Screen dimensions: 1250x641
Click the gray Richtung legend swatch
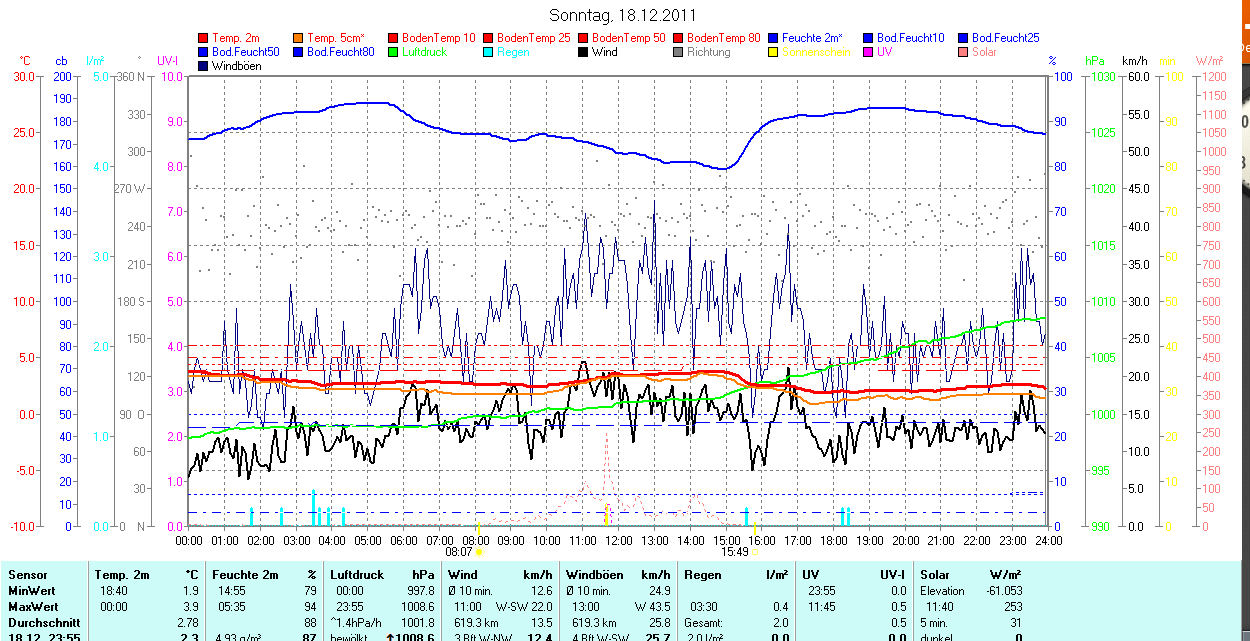[x=678, y=52]
